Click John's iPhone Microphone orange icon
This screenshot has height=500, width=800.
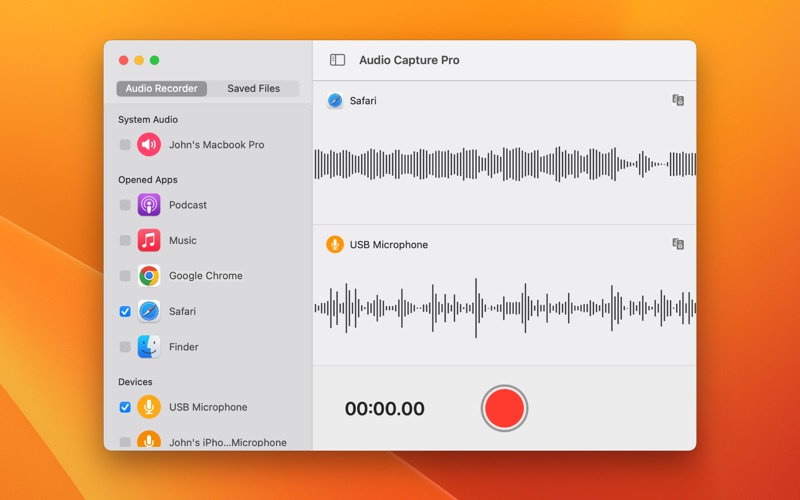[149, 441]
